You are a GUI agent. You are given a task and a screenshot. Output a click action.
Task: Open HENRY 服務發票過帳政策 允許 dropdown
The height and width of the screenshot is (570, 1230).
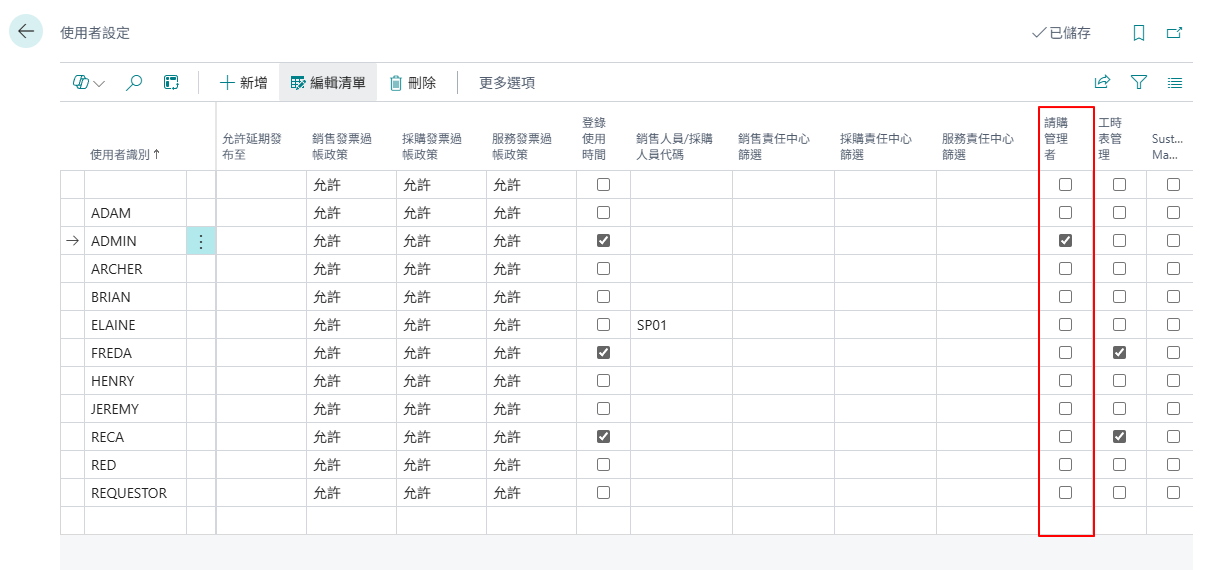click(x=531, y=381)
